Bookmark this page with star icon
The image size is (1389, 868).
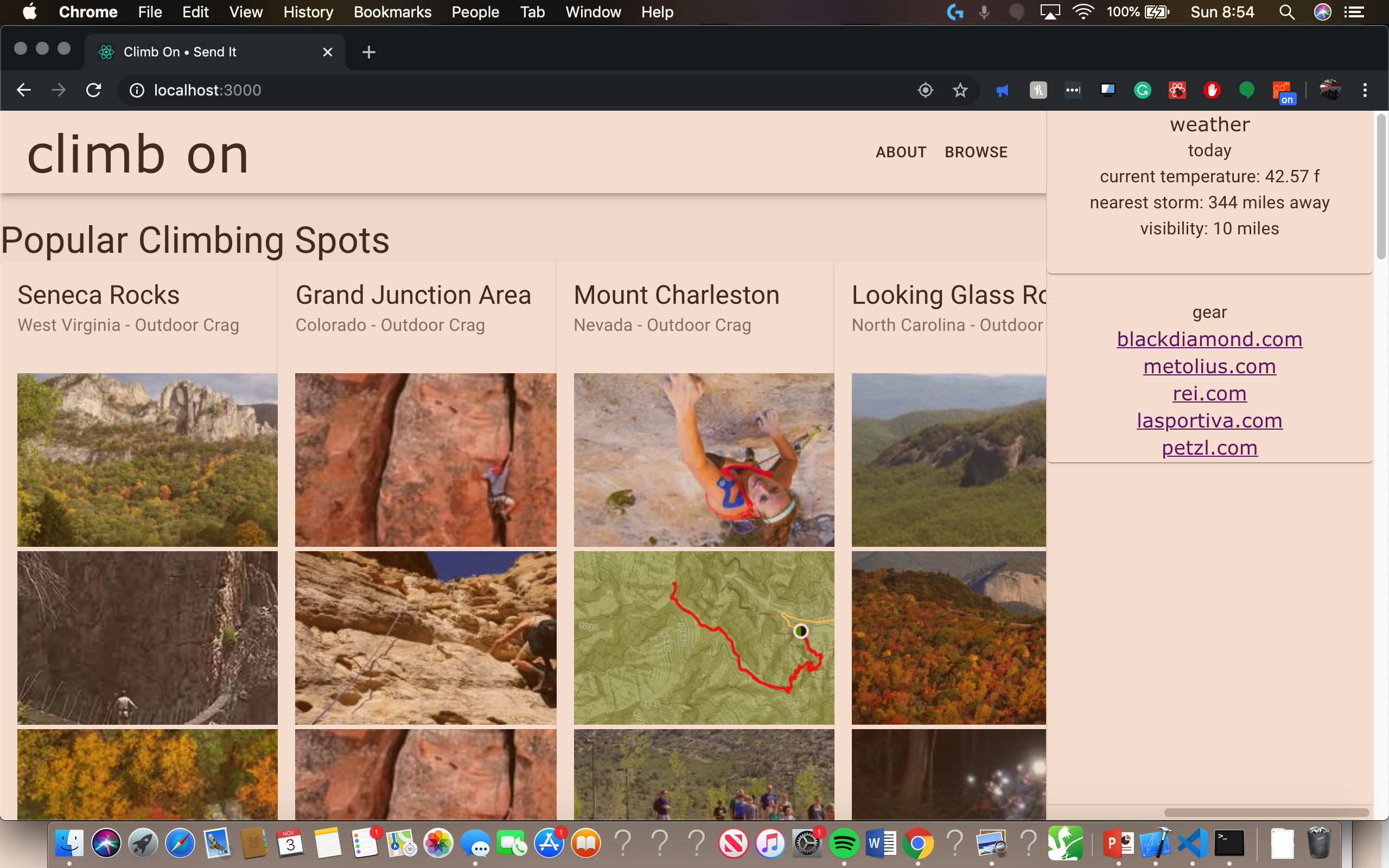(960, 90)
